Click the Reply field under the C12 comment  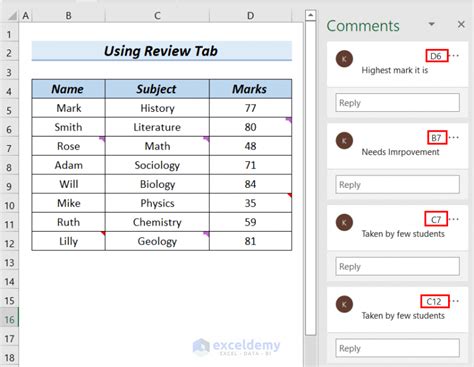(397, 348)
